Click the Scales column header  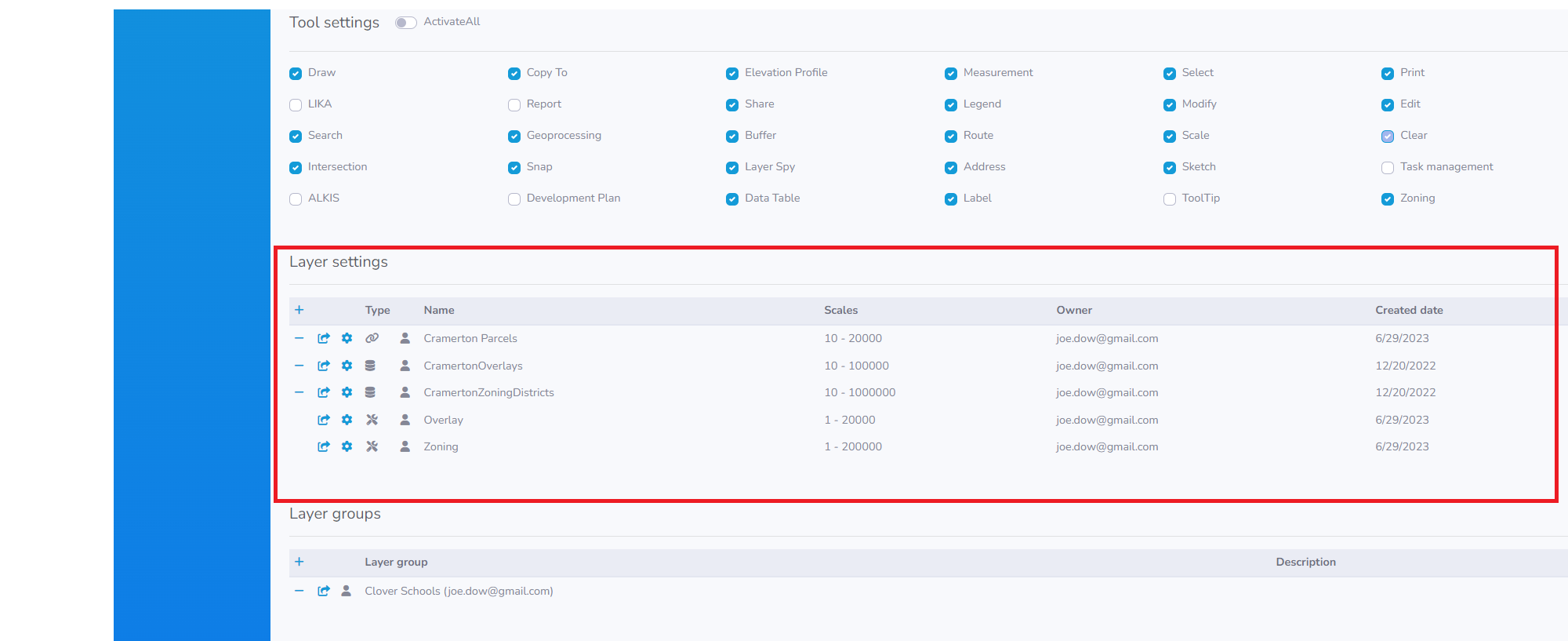(841, 310)
